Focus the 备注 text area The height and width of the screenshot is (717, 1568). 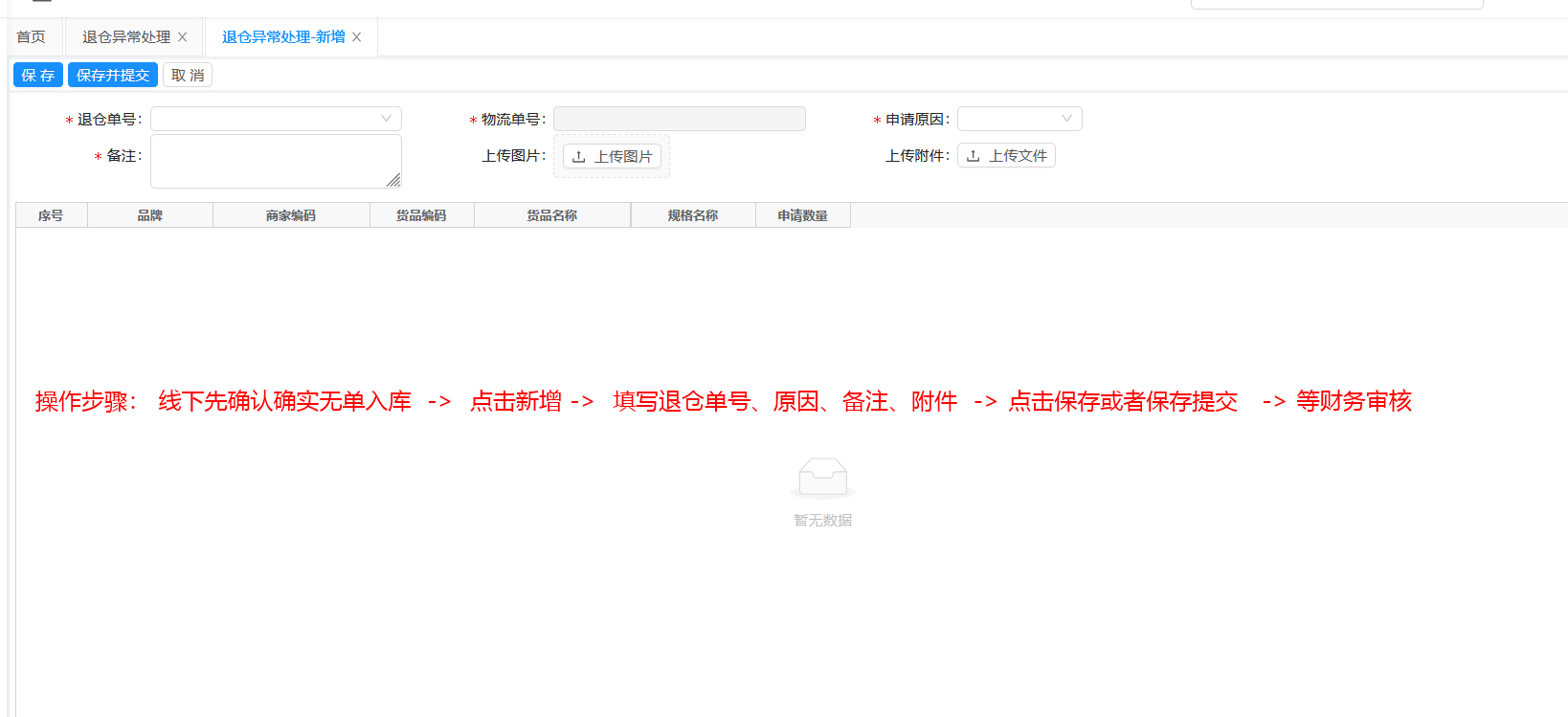pyautogui.click(x=268, y=160)
